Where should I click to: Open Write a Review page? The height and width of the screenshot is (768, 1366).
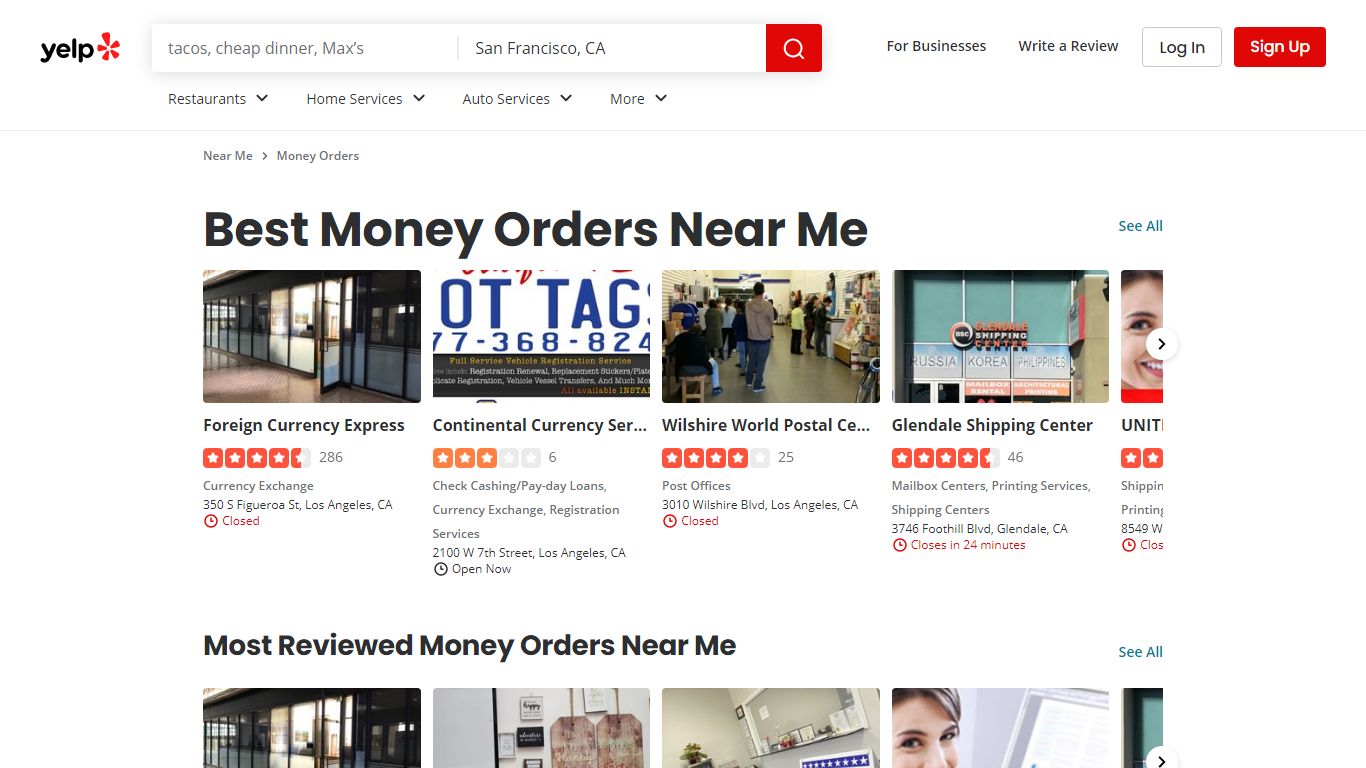tap(1068, 46)
